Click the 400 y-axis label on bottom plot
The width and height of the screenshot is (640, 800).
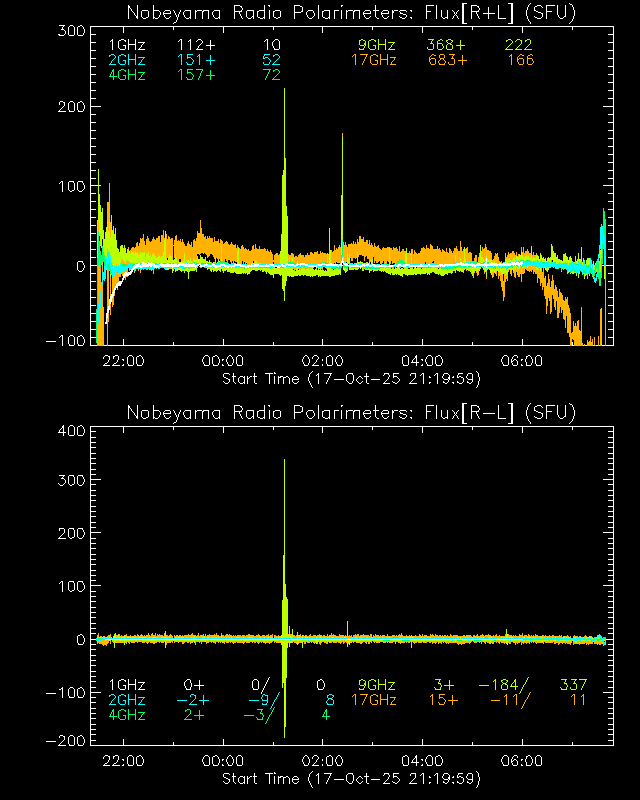(x=68, y=432)
